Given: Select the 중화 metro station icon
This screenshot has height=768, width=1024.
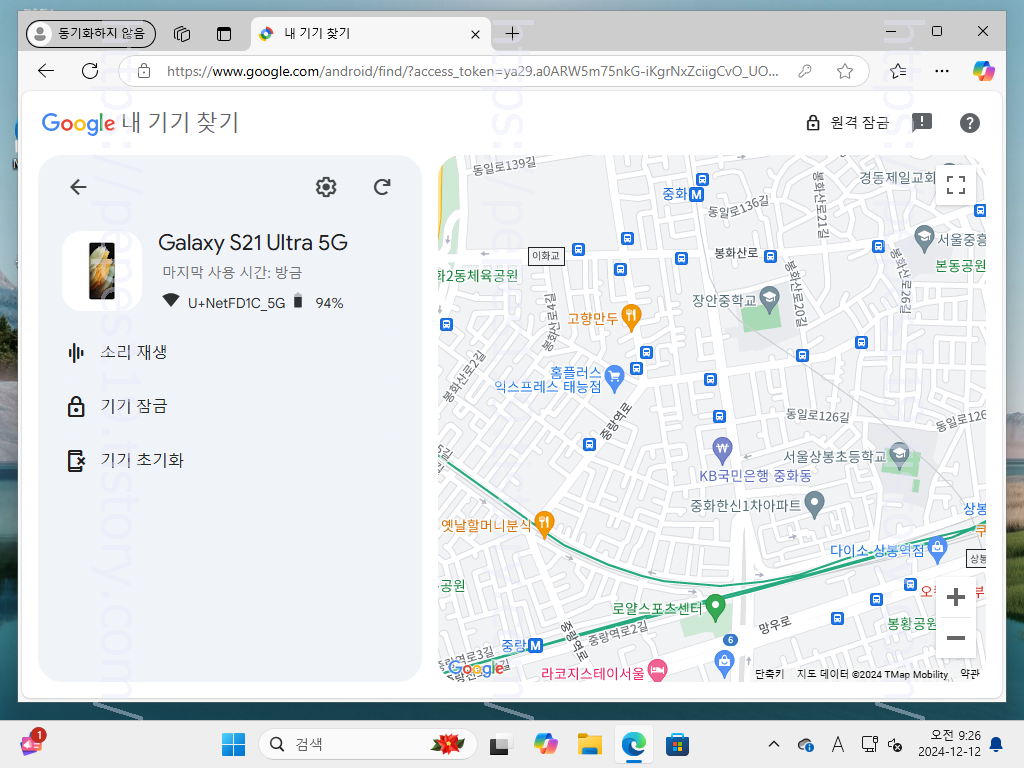Looking at the screenshot, I should (696, 194).
